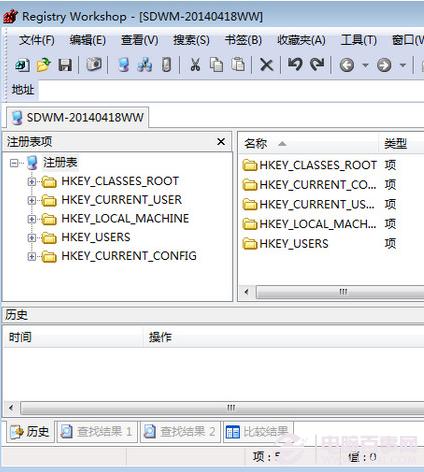Select HKEY_CURRENT_CONFIG tree item

point(129,256)
